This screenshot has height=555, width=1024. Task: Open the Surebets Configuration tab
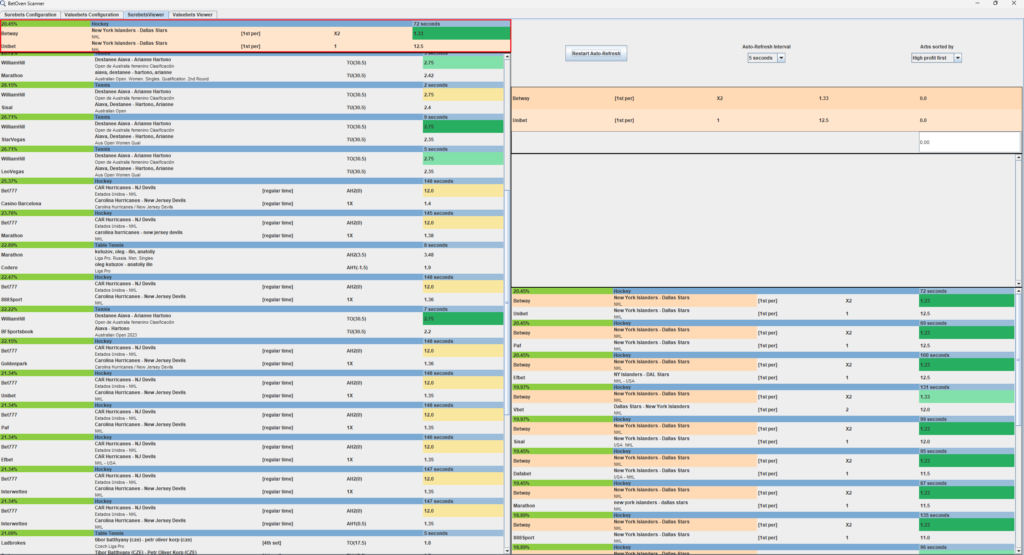pyautogui.click(x=31, y=15)
